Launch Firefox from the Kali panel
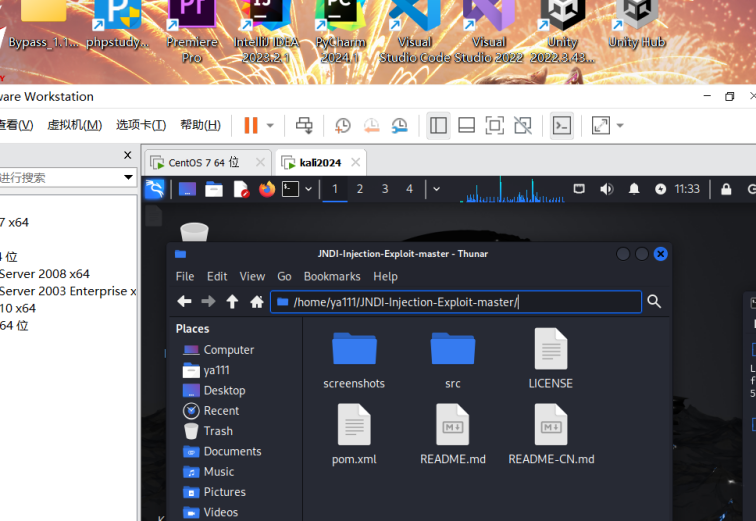Screen dimensions: 756x521 (266, 189)
